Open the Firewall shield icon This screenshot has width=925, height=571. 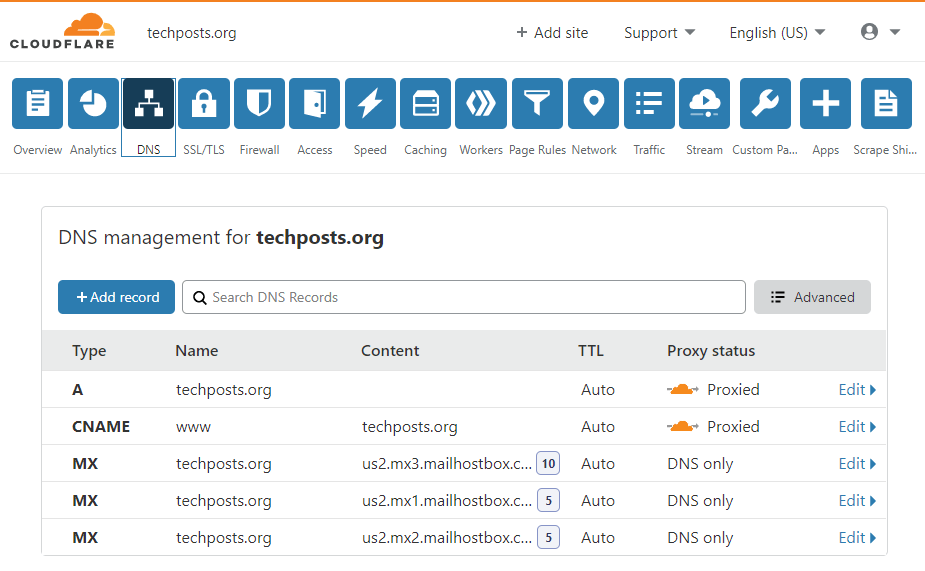[260, 104]
